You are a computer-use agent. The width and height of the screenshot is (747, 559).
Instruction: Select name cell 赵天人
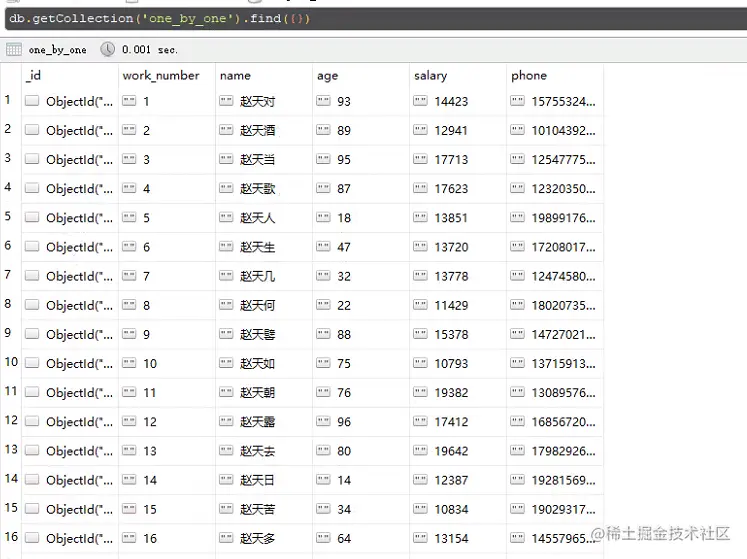click(x=258, y=218)
